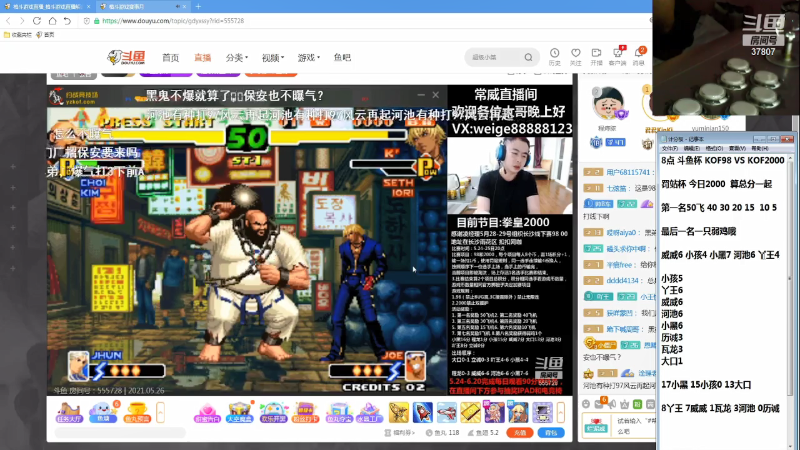Open Notepad 文件(F) menu
Screen dimensions: 800x450
click(x=669, y=148)
